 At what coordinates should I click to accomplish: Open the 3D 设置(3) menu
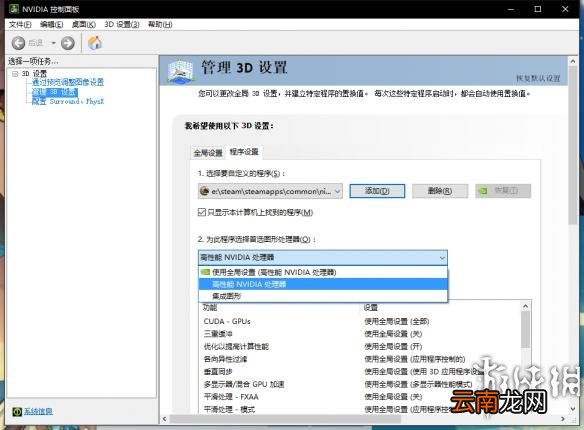[x=121, y=24]
